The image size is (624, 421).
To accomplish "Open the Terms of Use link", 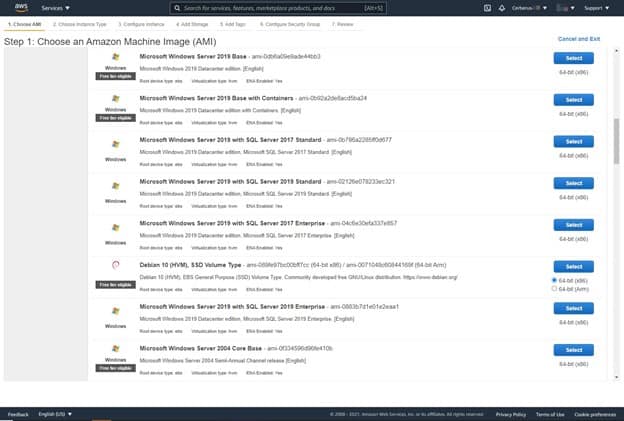I will (x=550, y=414).
